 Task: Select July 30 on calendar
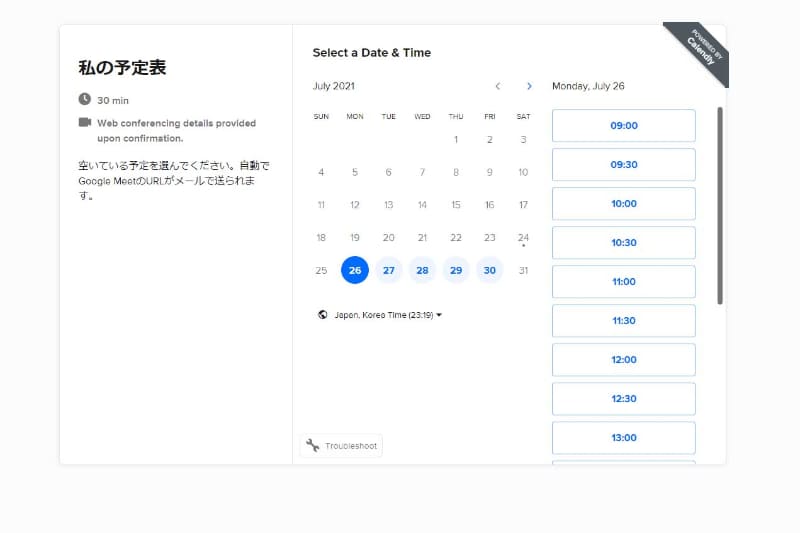point(489,270)
